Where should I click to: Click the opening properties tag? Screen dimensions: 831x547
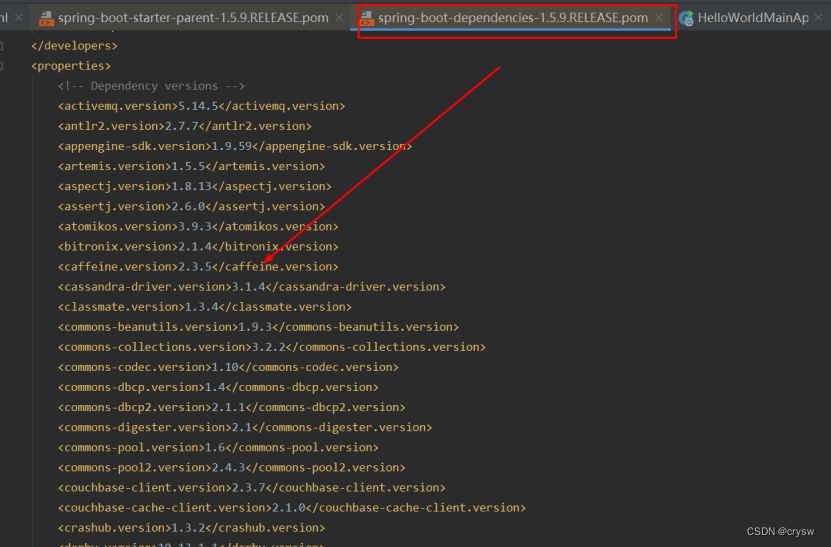pyautogui.click(x=71, y=66)
